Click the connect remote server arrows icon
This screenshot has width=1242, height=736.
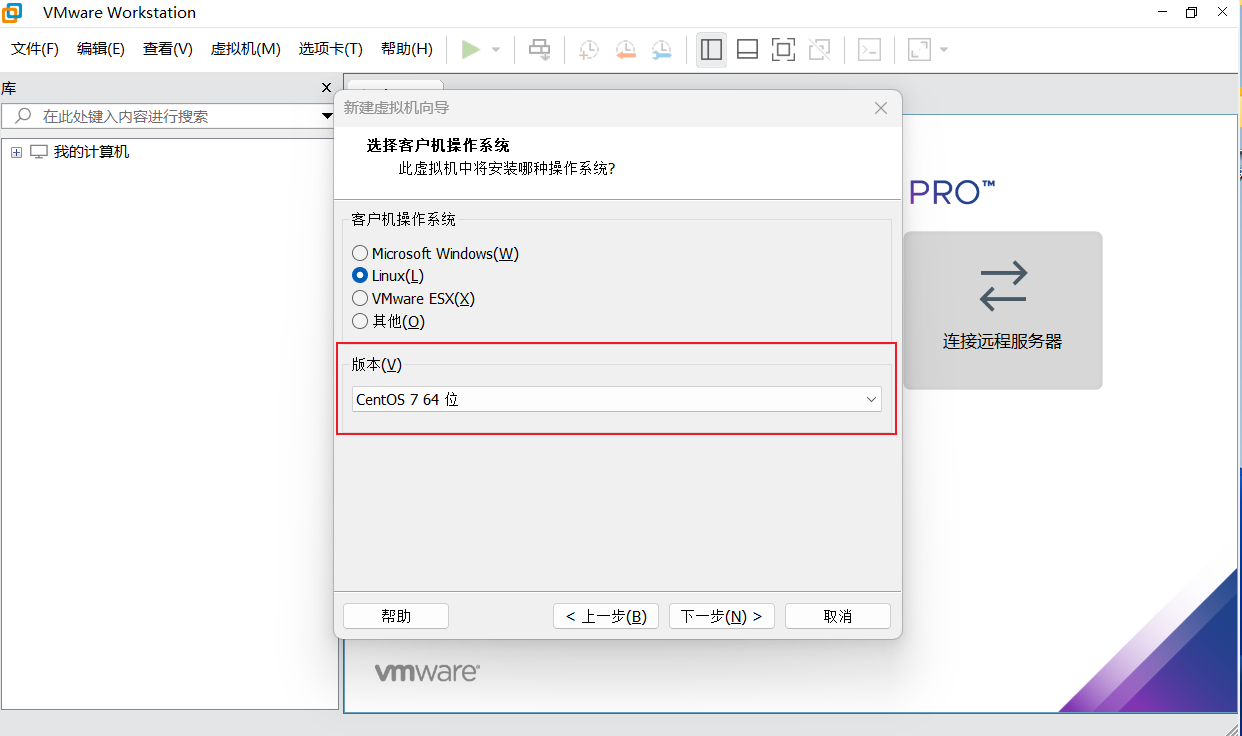1003,285
